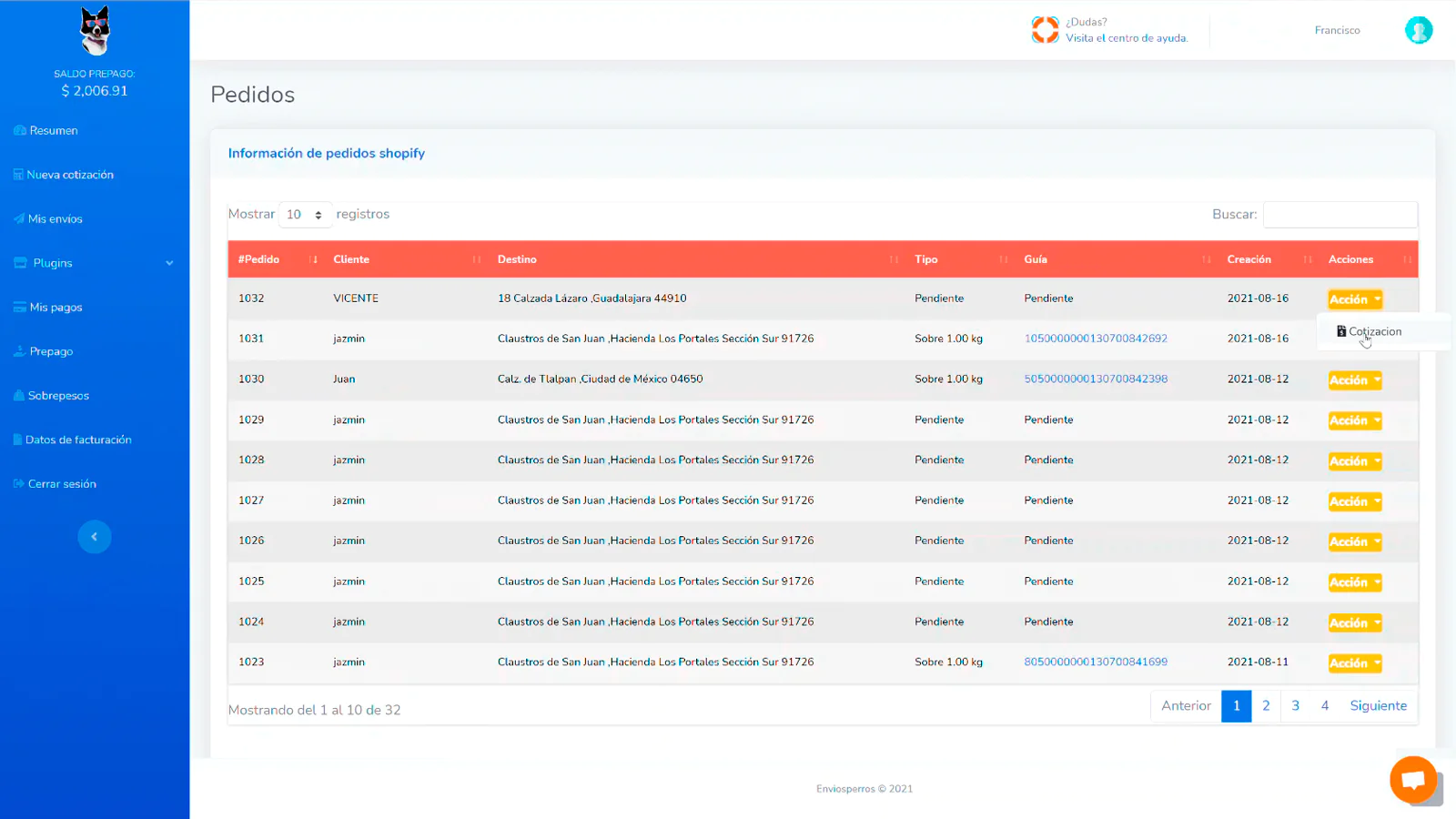Click the Francisco user avatar
The image size is (1456, 819).
(x=1418, y=30)
